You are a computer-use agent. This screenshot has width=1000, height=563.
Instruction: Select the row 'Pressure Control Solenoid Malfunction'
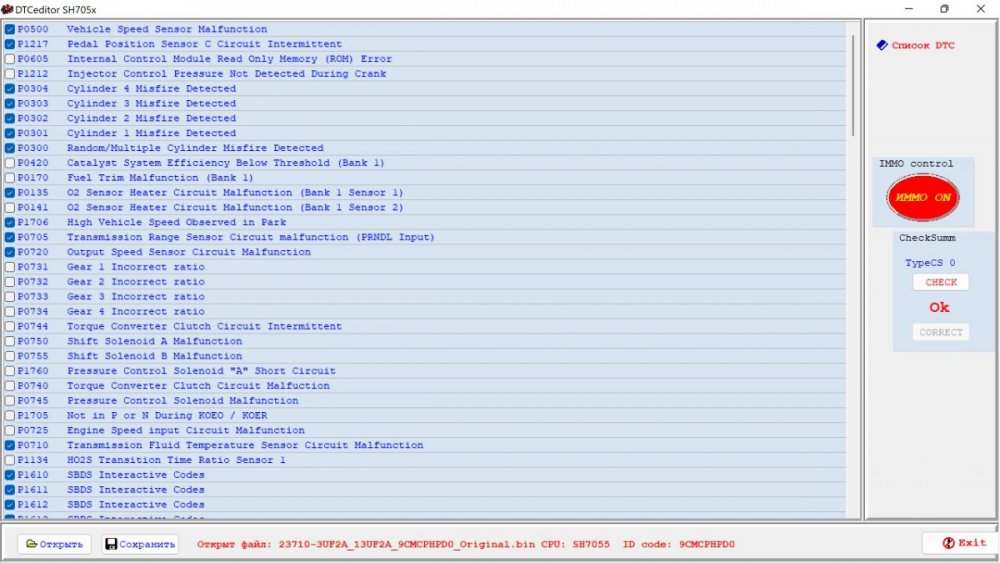click(424, 400)
